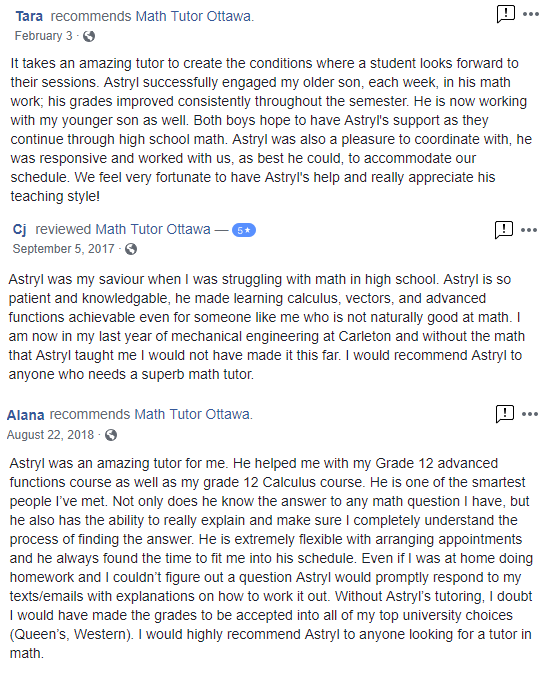Screen dimensions: 554x679
Task: Click the September 5, 2017 date link
Action: pyautogui.click(x=64, y=249)
